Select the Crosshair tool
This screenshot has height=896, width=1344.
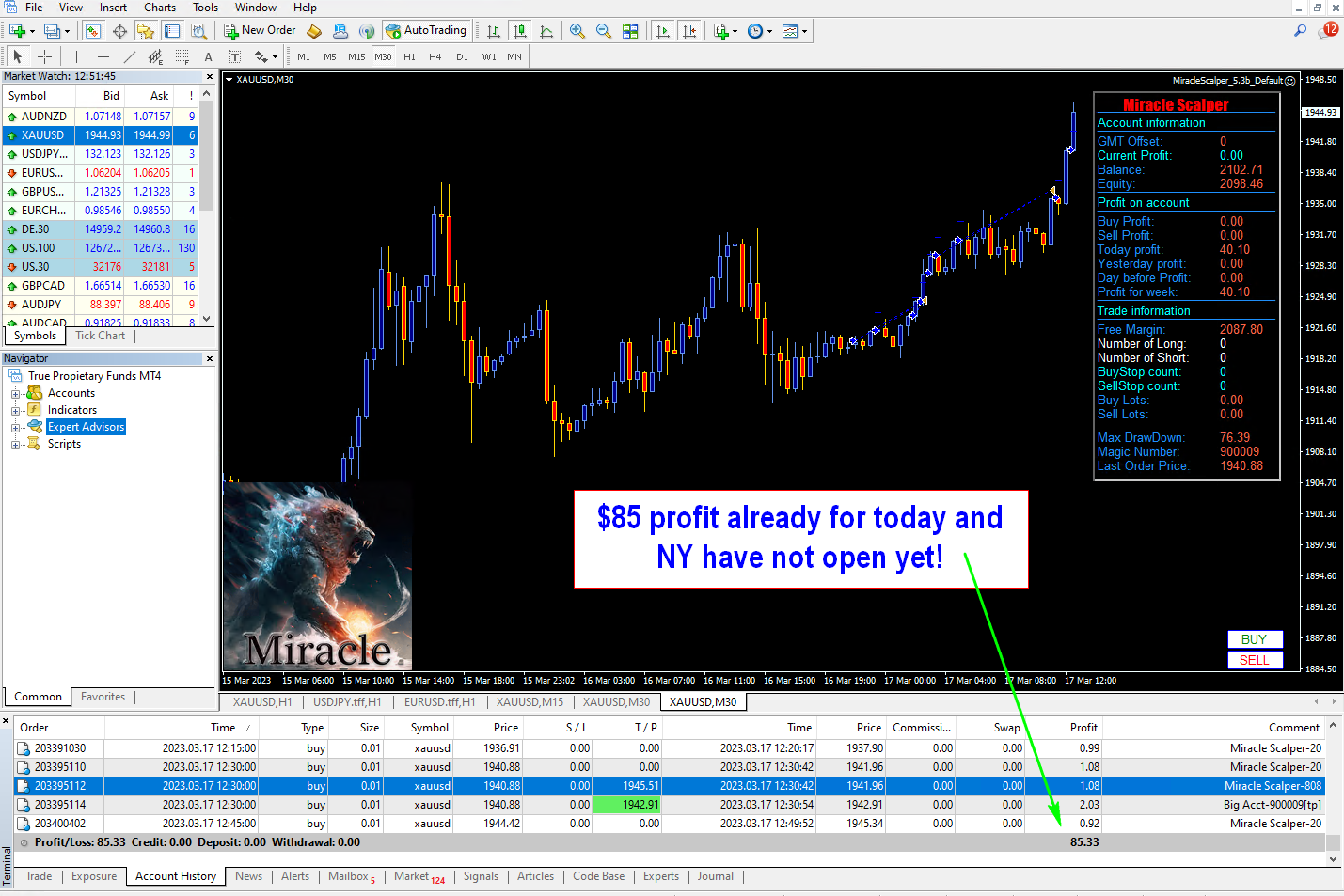click(44, 56)
